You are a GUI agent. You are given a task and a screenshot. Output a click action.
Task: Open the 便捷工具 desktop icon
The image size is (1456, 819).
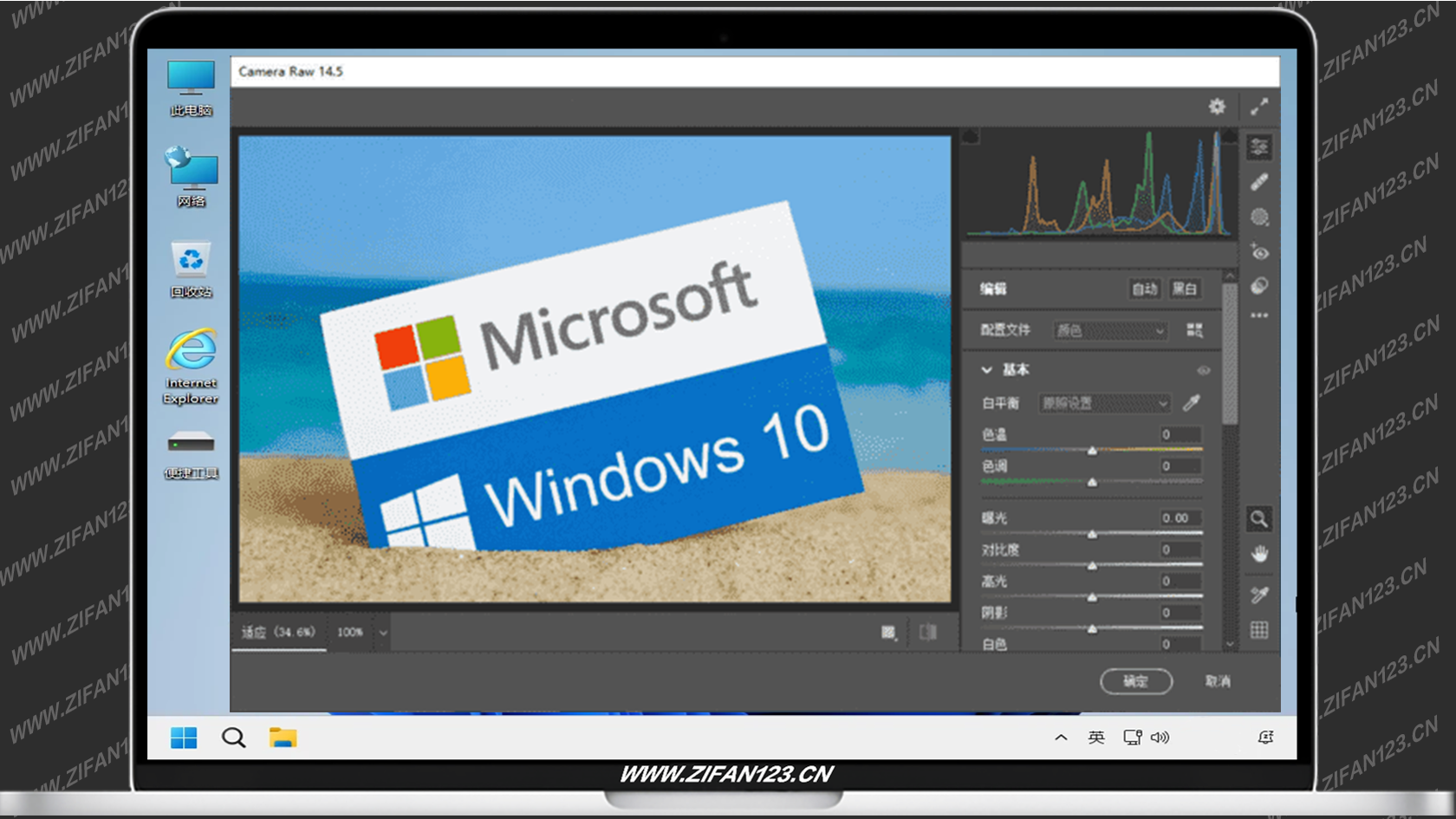tap(192, 454)
